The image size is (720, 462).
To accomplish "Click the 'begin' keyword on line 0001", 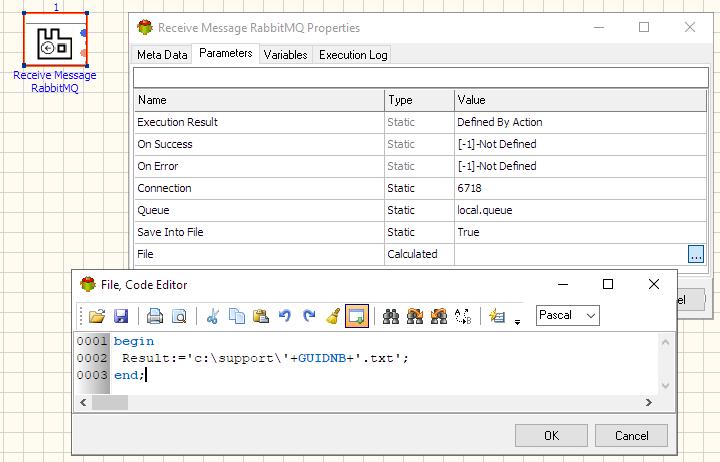I will click(x=134, y=341).
